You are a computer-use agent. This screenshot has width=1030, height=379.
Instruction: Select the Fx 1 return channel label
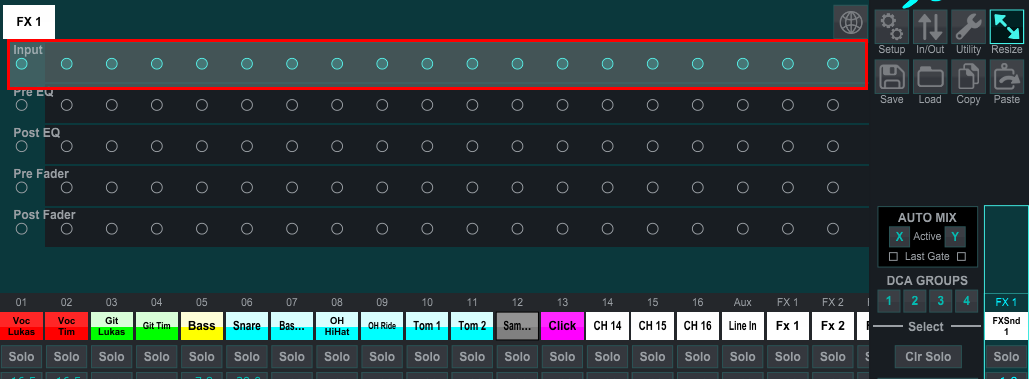pyautogui.click(x=788, y=326)
